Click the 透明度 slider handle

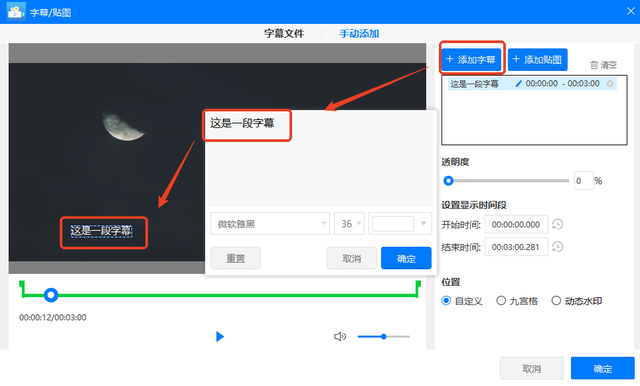tap(448, 180)
